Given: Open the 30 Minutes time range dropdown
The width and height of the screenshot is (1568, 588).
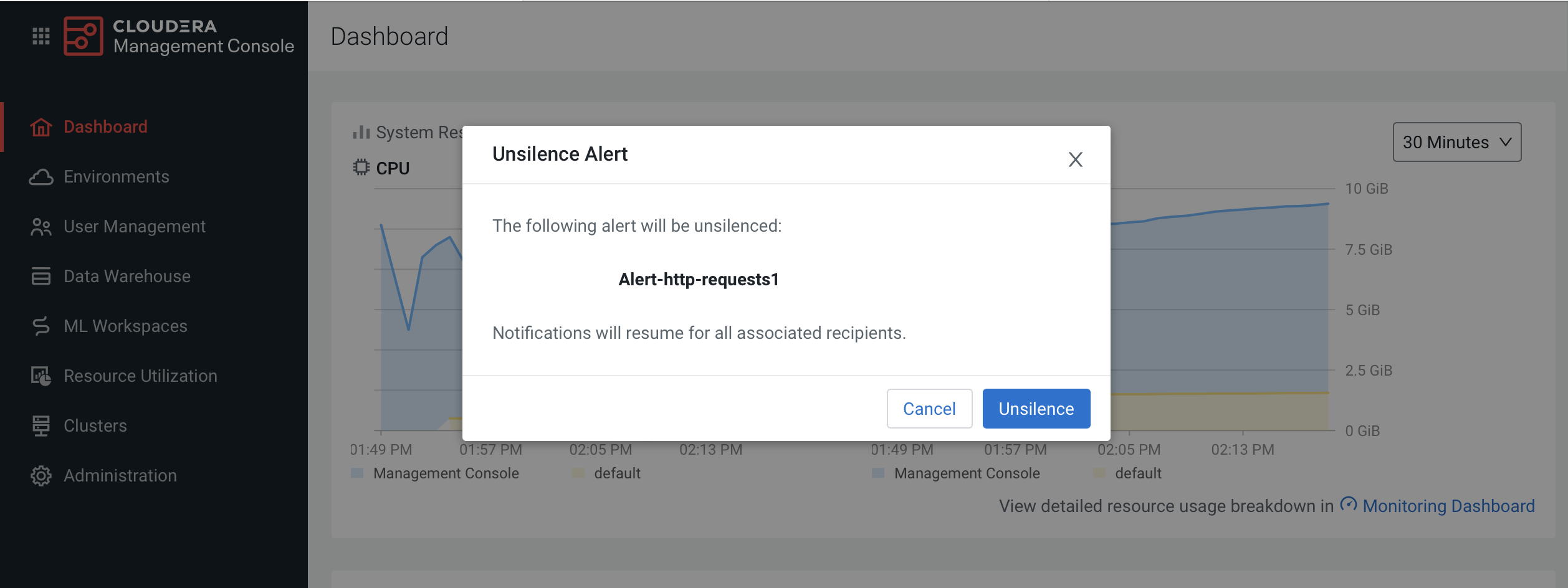Looking at the screenshot, I should 1456,142.
